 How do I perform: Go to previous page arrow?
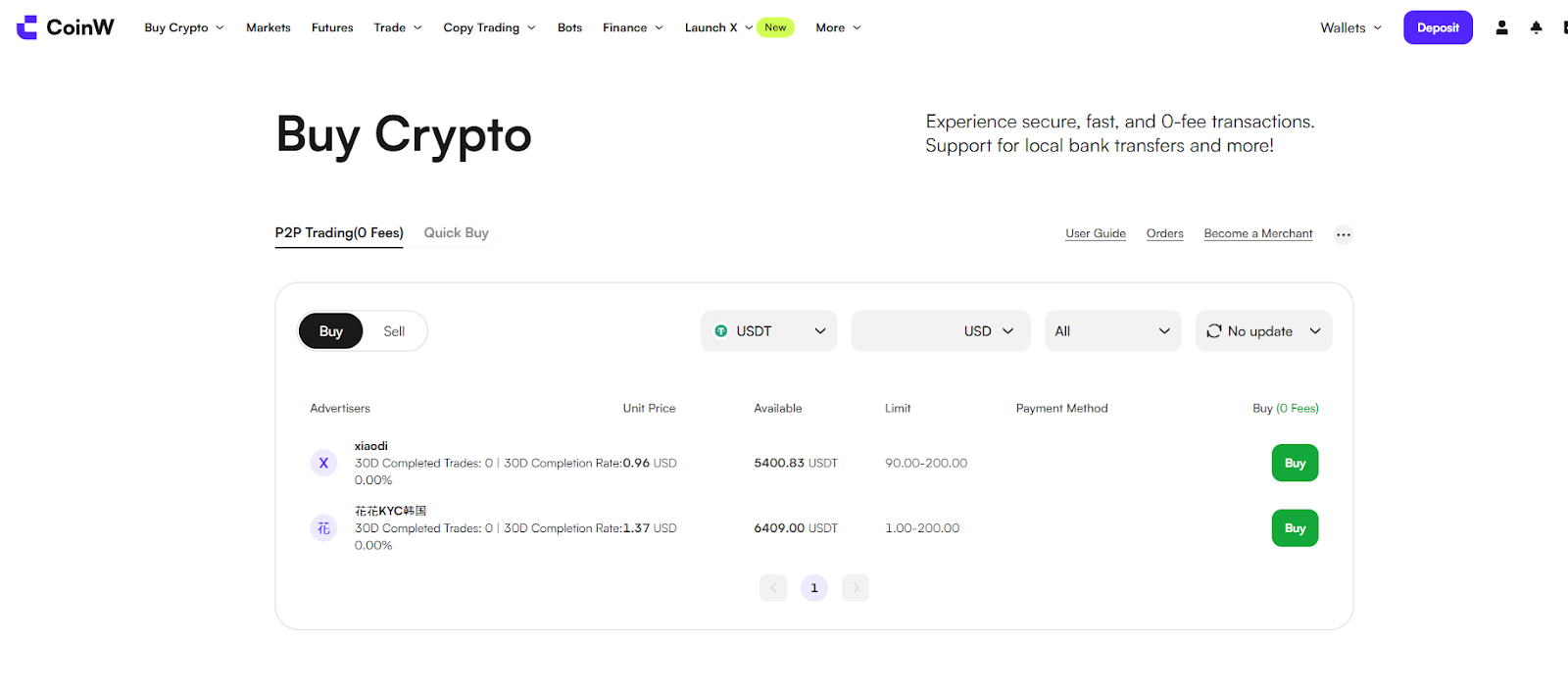773,588
